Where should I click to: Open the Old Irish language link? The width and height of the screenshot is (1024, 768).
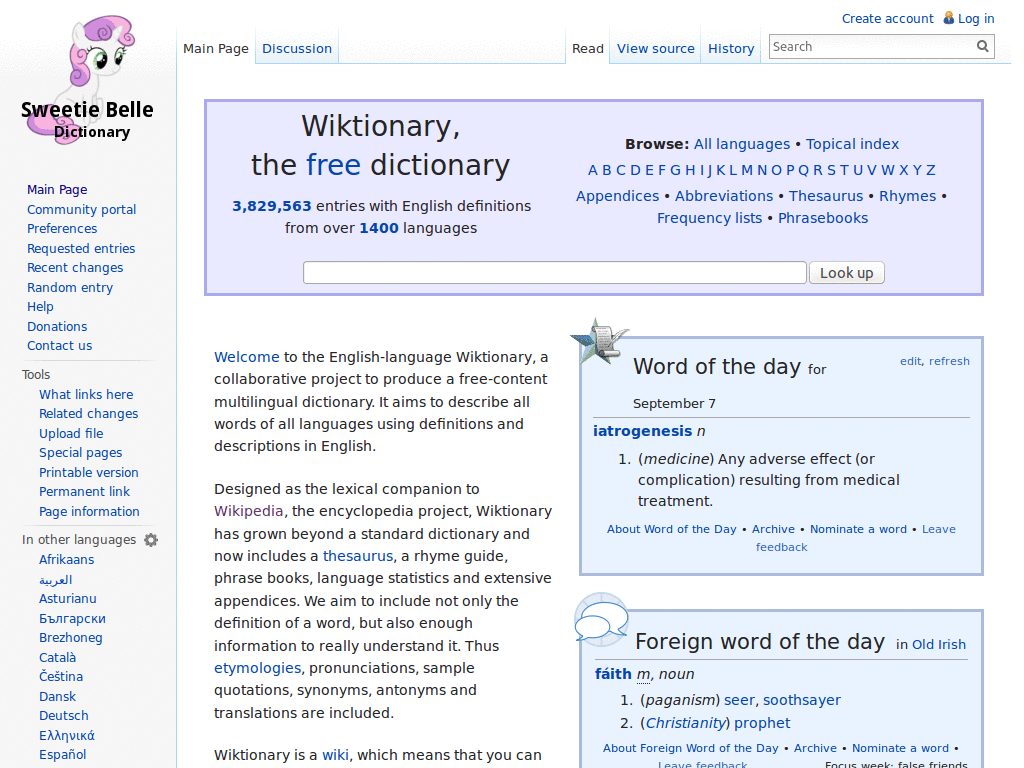939,645
